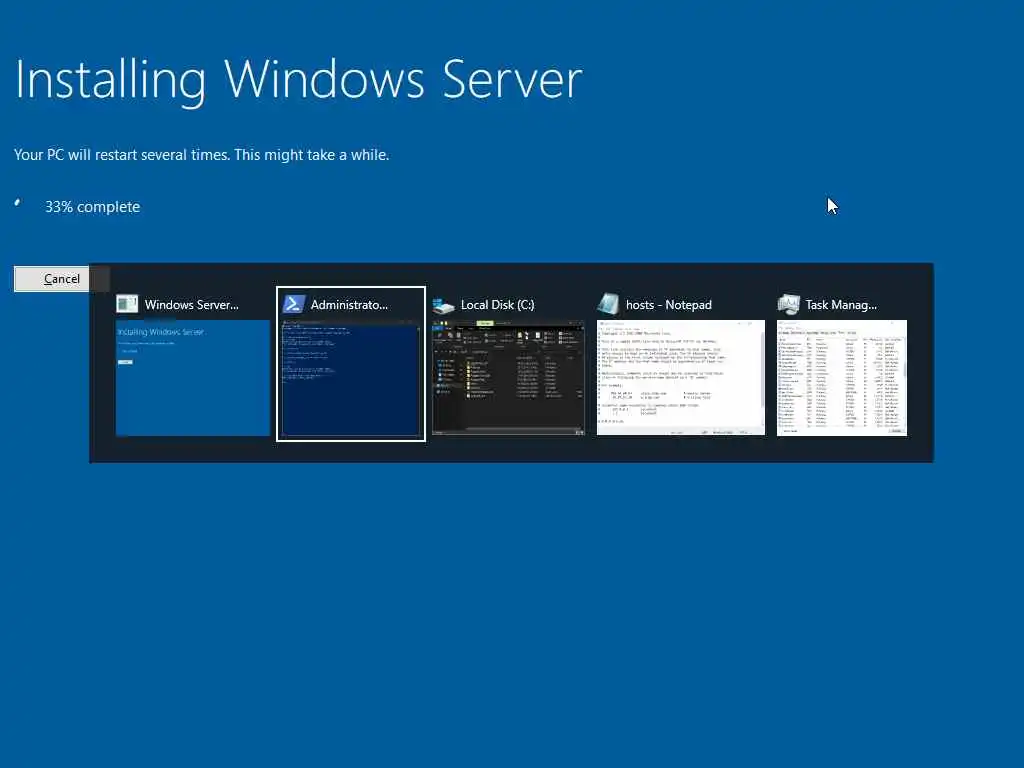The height and width of the screenshot is (768, 1024).
Task: Switch to the Task Manager window thumbnail
Action: (x=842, y=377)
